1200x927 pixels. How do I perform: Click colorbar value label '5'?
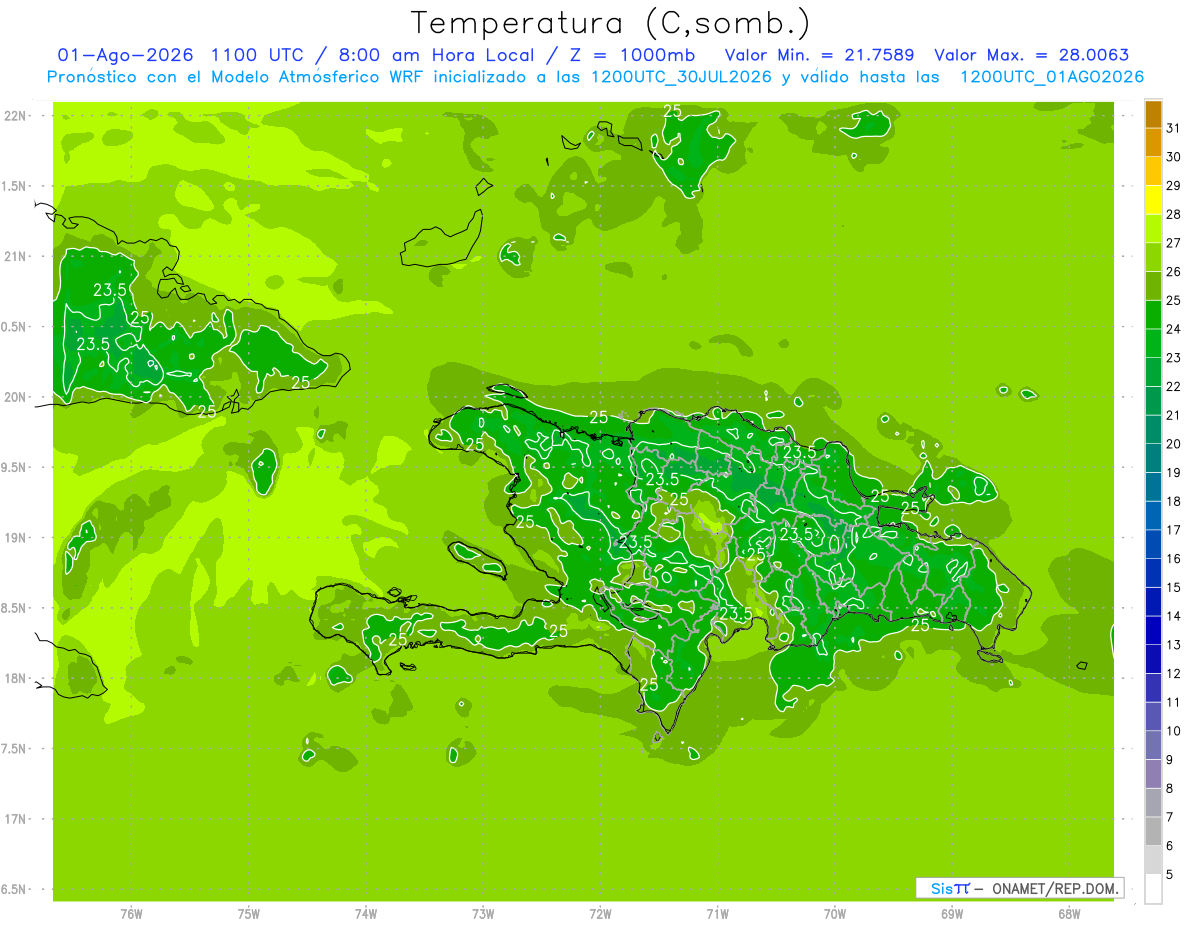1170,875
